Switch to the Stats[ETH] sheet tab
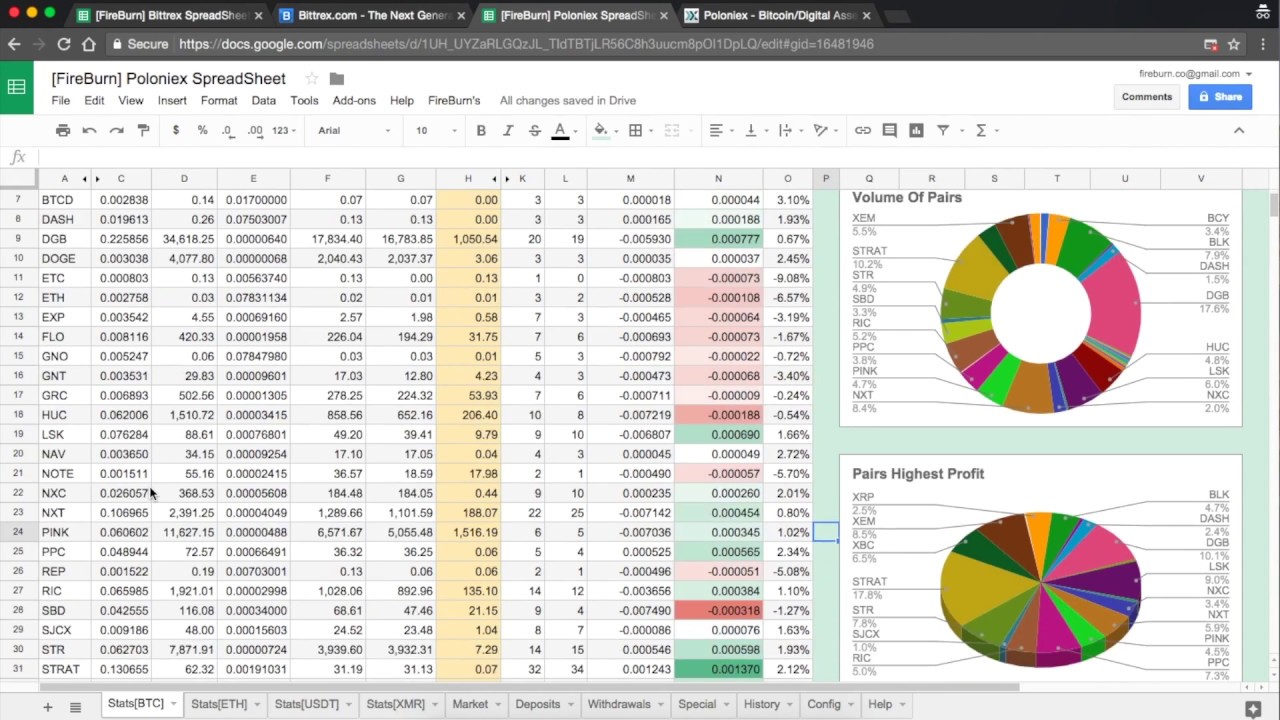The width and height of the screenshot is (1280, 720). click(225, 704)
